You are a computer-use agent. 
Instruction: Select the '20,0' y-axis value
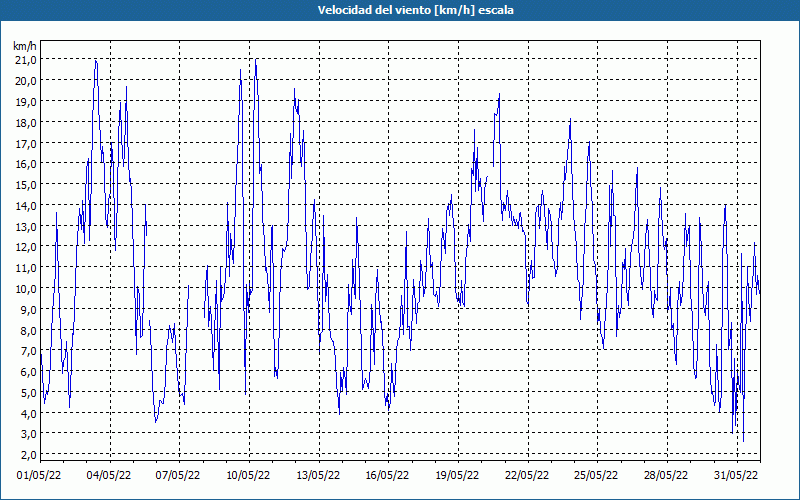tap(27, 81)
